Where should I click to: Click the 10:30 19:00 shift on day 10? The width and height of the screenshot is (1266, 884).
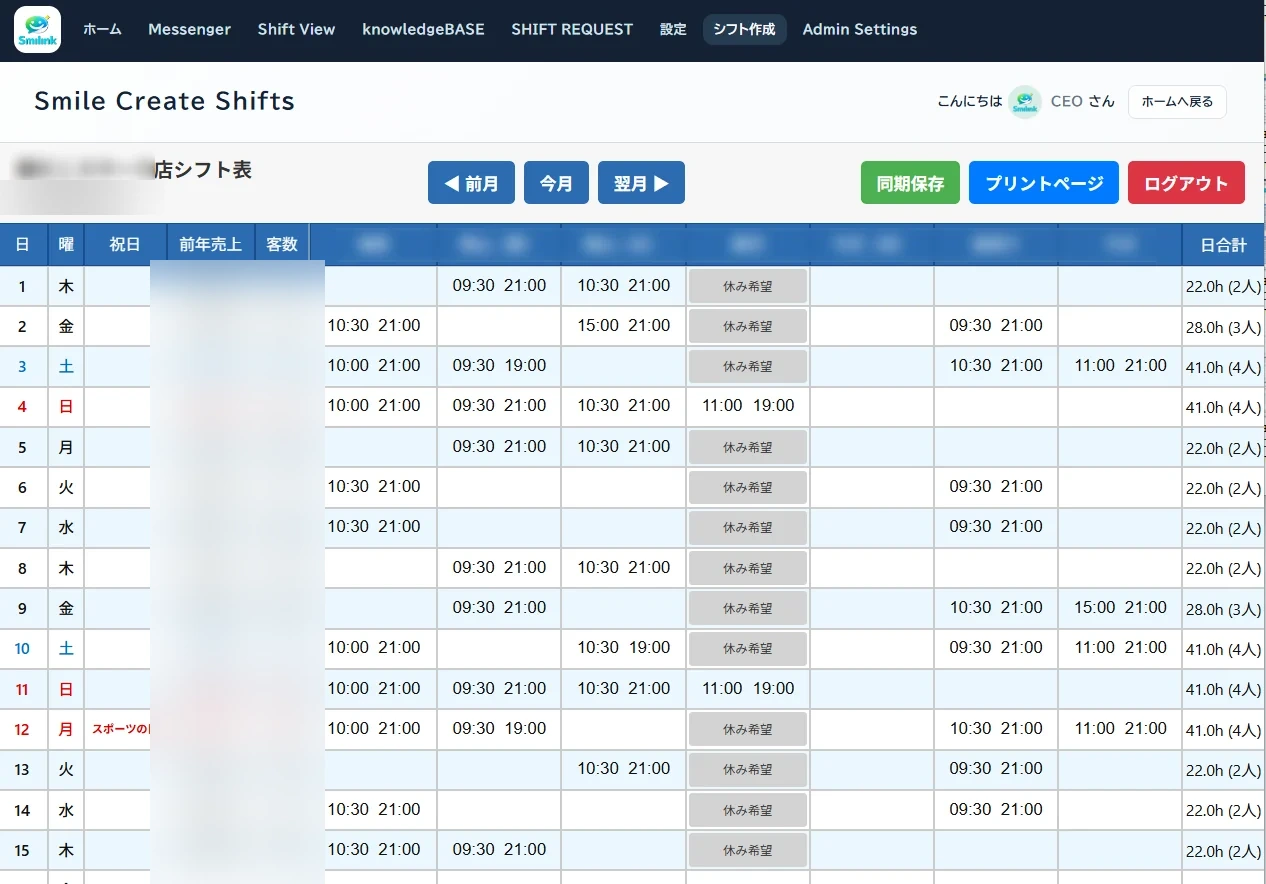[x=624, y=648]
